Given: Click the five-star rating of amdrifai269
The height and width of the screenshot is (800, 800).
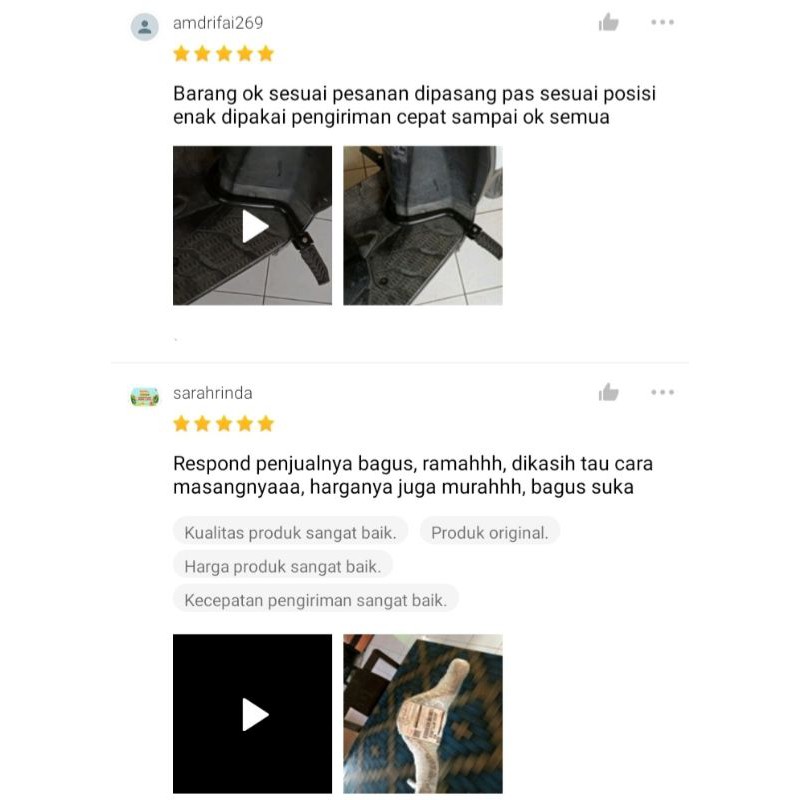Looking at the screenshot, I should point(223,54).
